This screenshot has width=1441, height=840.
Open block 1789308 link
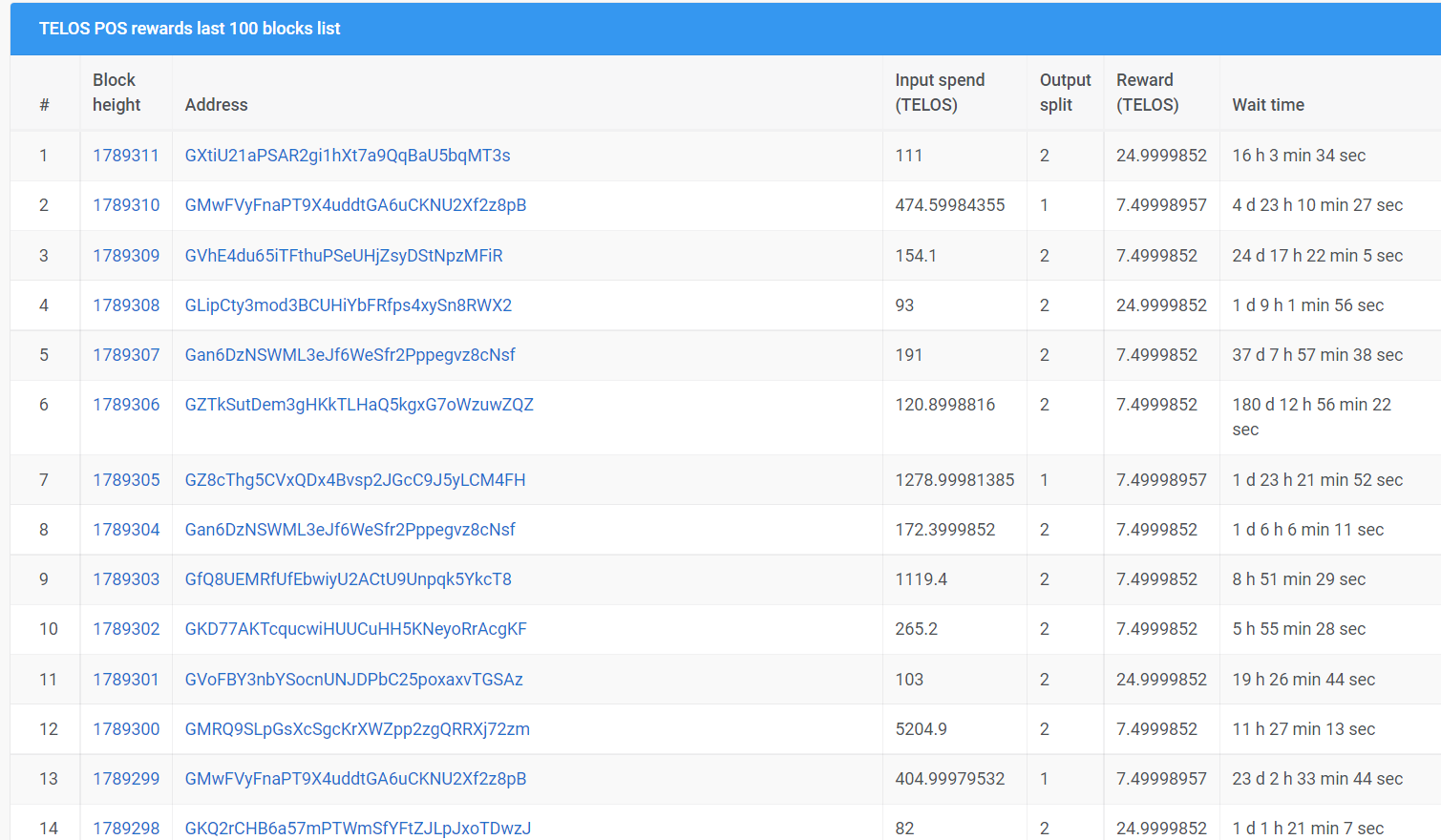(x=126, y=305)
